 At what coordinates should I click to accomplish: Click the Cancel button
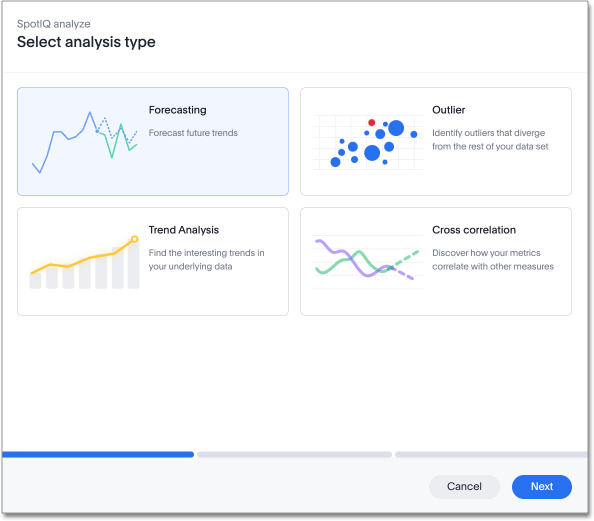pos(464,487)
